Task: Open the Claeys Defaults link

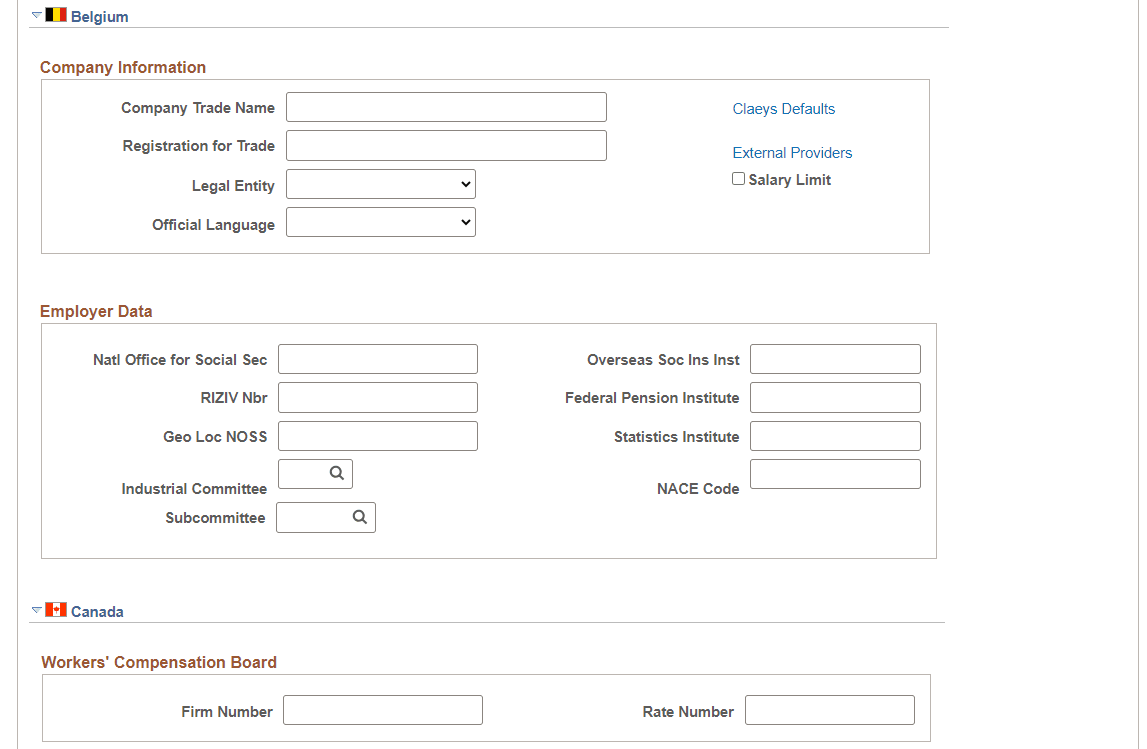Action: tap(783, 108)
